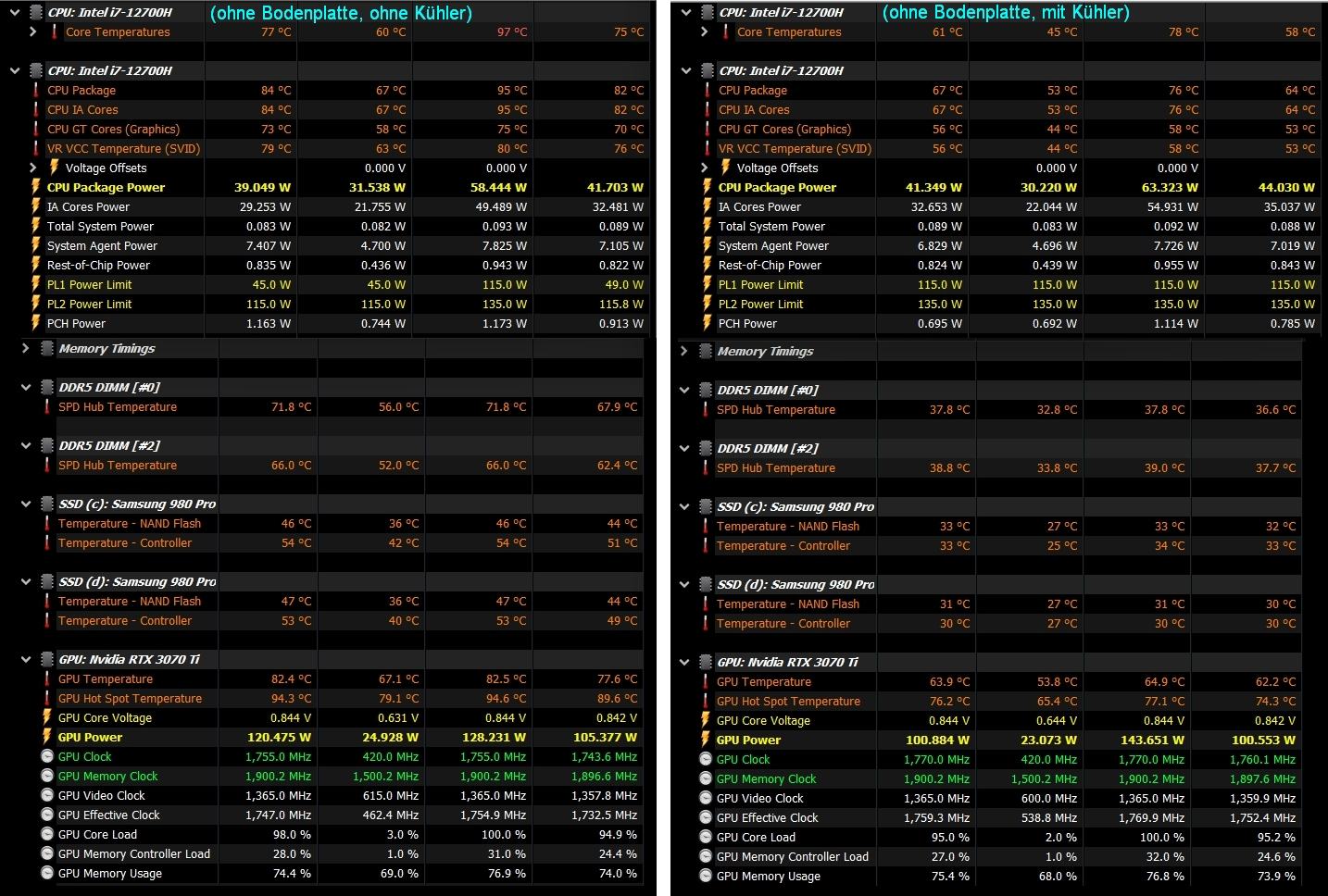Image resolution: width=1328 pixels, height=896 pixels.
Task: Collapse right panel CPU section containing Core Temperatures
Action: coord(686,13)
